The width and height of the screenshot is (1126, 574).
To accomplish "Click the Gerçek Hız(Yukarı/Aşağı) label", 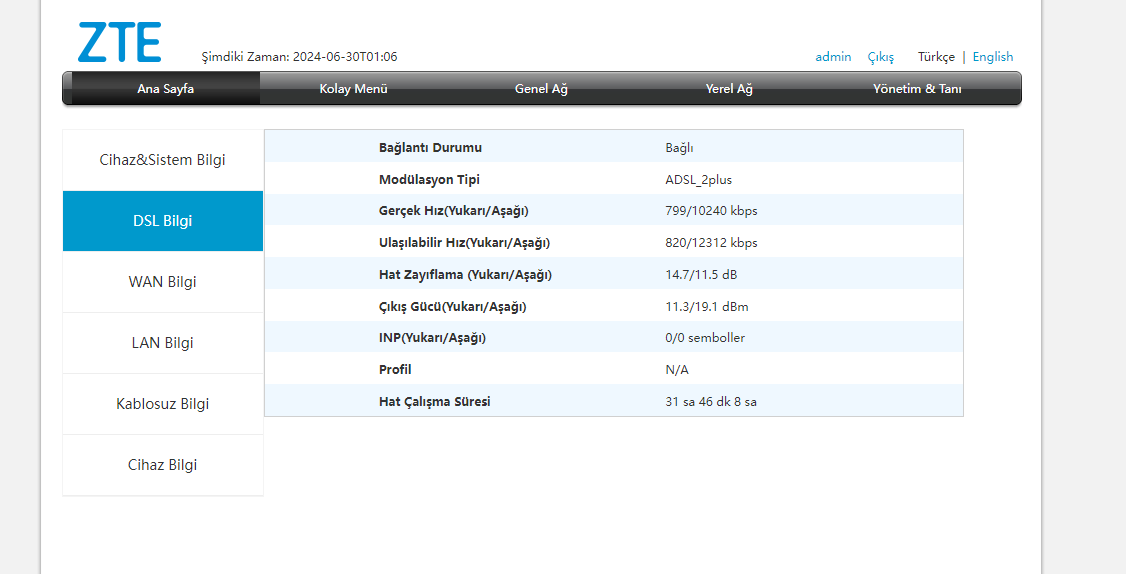I will point(453,211).
